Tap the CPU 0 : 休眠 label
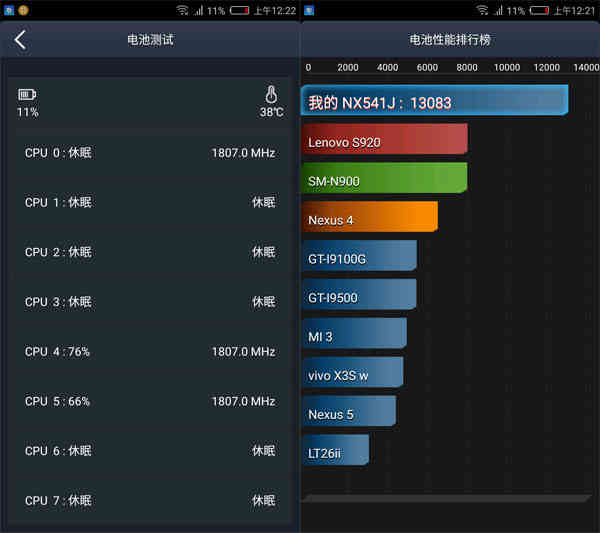The height and width of the screenshot is (533, 600). (58, 153)
